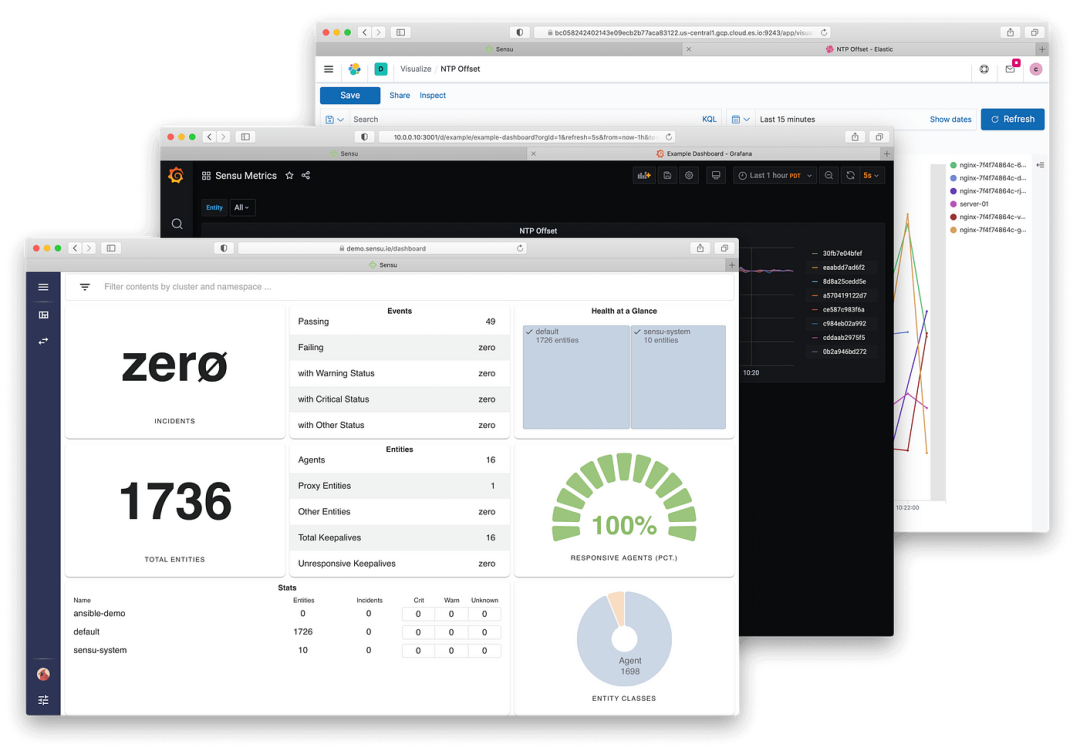Image resolution: width=1080 pixels, height=751 pixels.
Task: Open new tab in Sensu browser window
Action: (731, 265)
